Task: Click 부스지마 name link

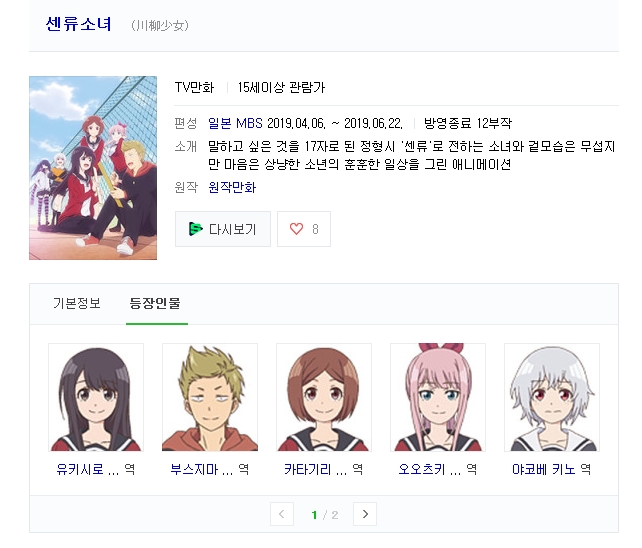Action: 201,469
